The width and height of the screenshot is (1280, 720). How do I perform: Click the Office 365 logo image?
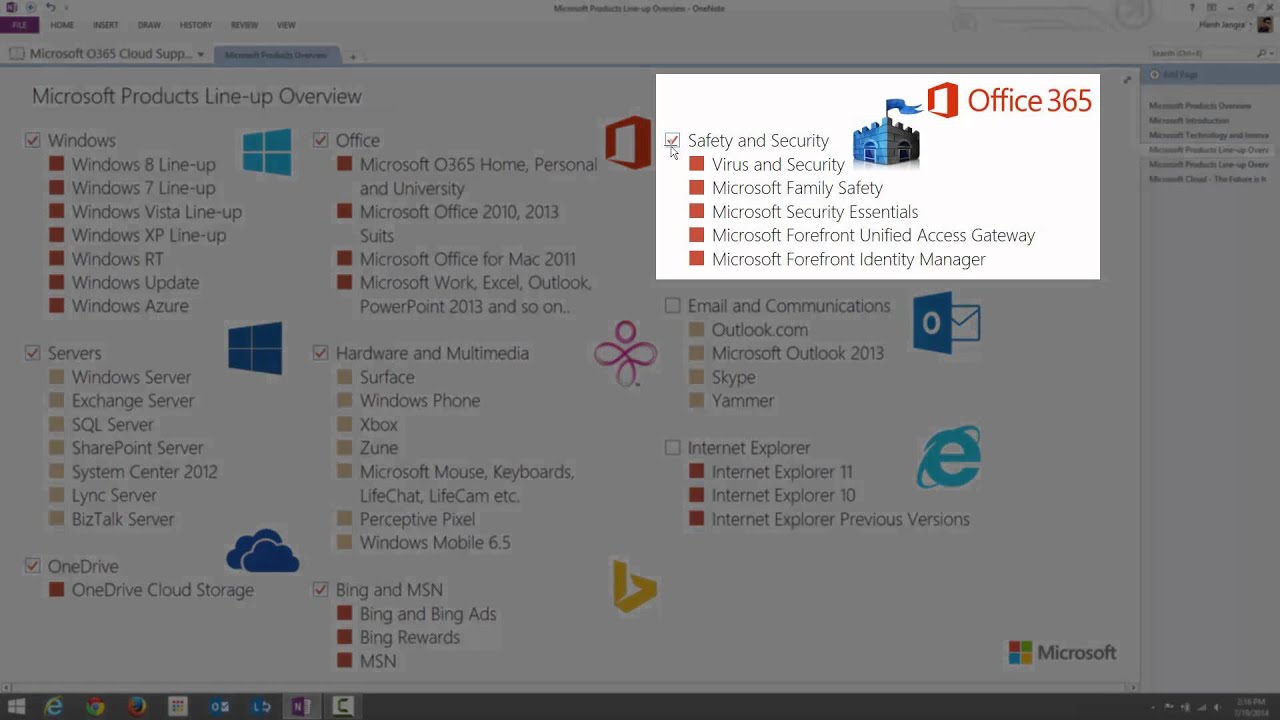pos(1009,101)
